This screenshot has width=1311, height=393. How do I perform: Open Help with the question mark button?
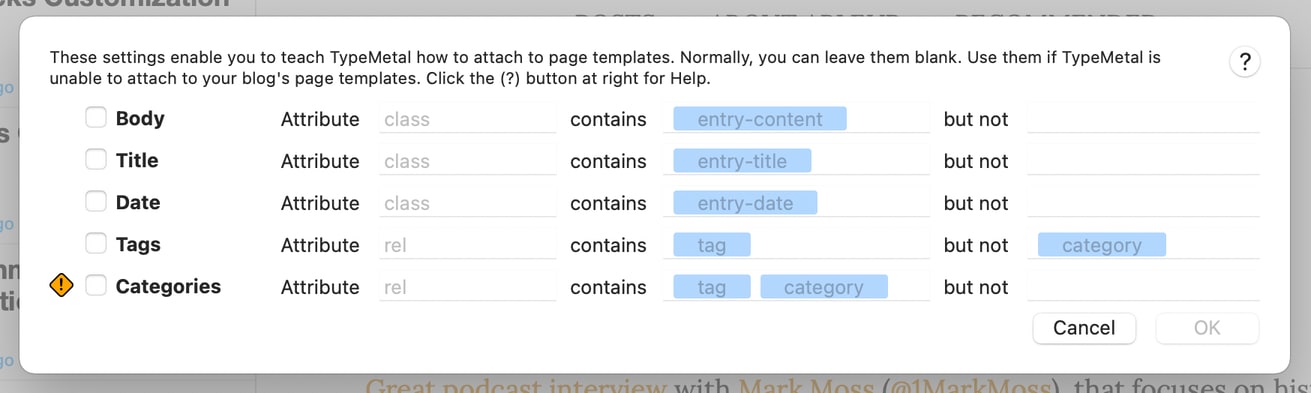1244,63
